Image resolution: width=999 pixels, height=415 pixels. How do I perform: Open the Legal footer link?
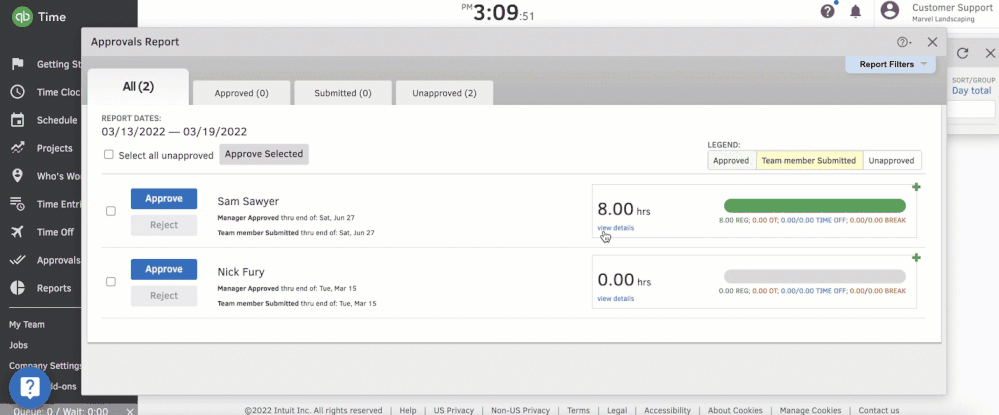[x=617, y=411]
